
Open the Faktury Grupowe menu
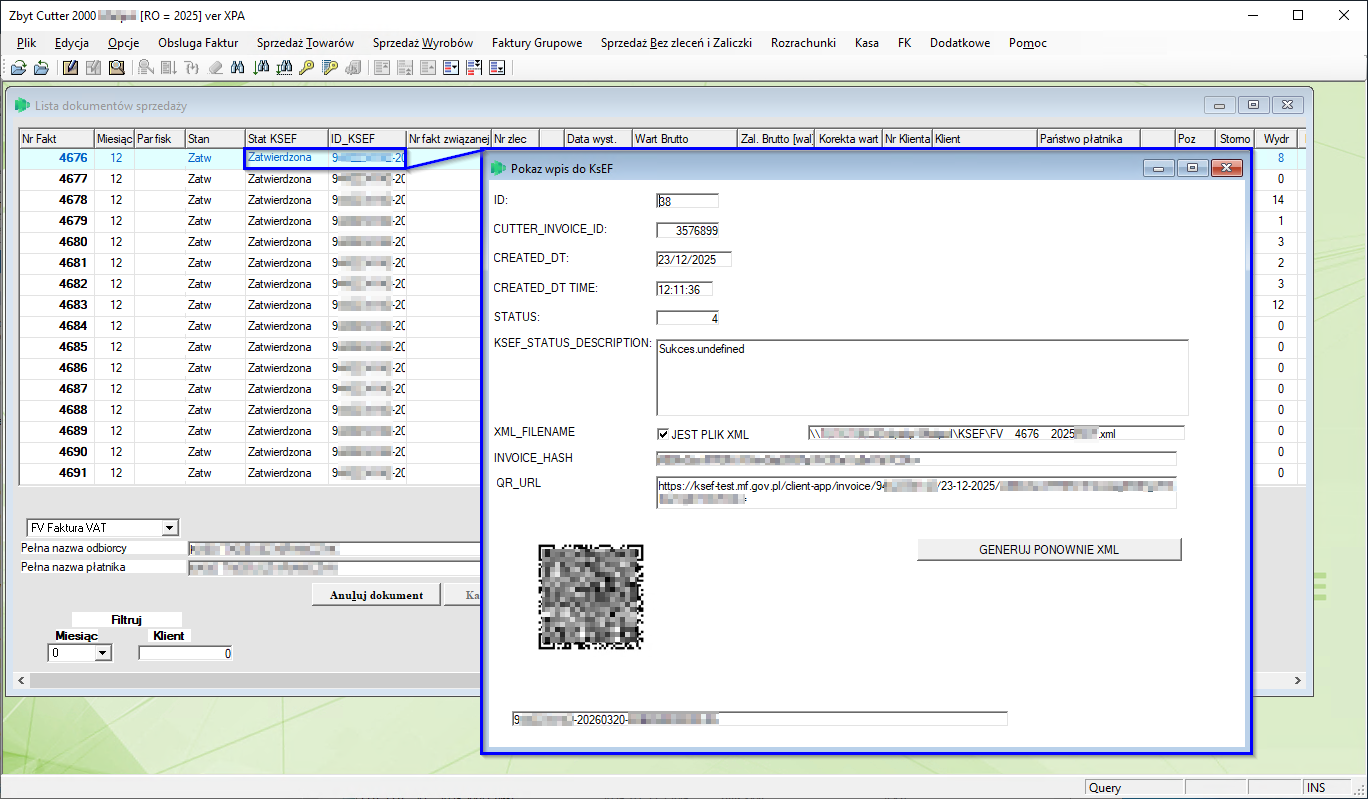point(537,43)
